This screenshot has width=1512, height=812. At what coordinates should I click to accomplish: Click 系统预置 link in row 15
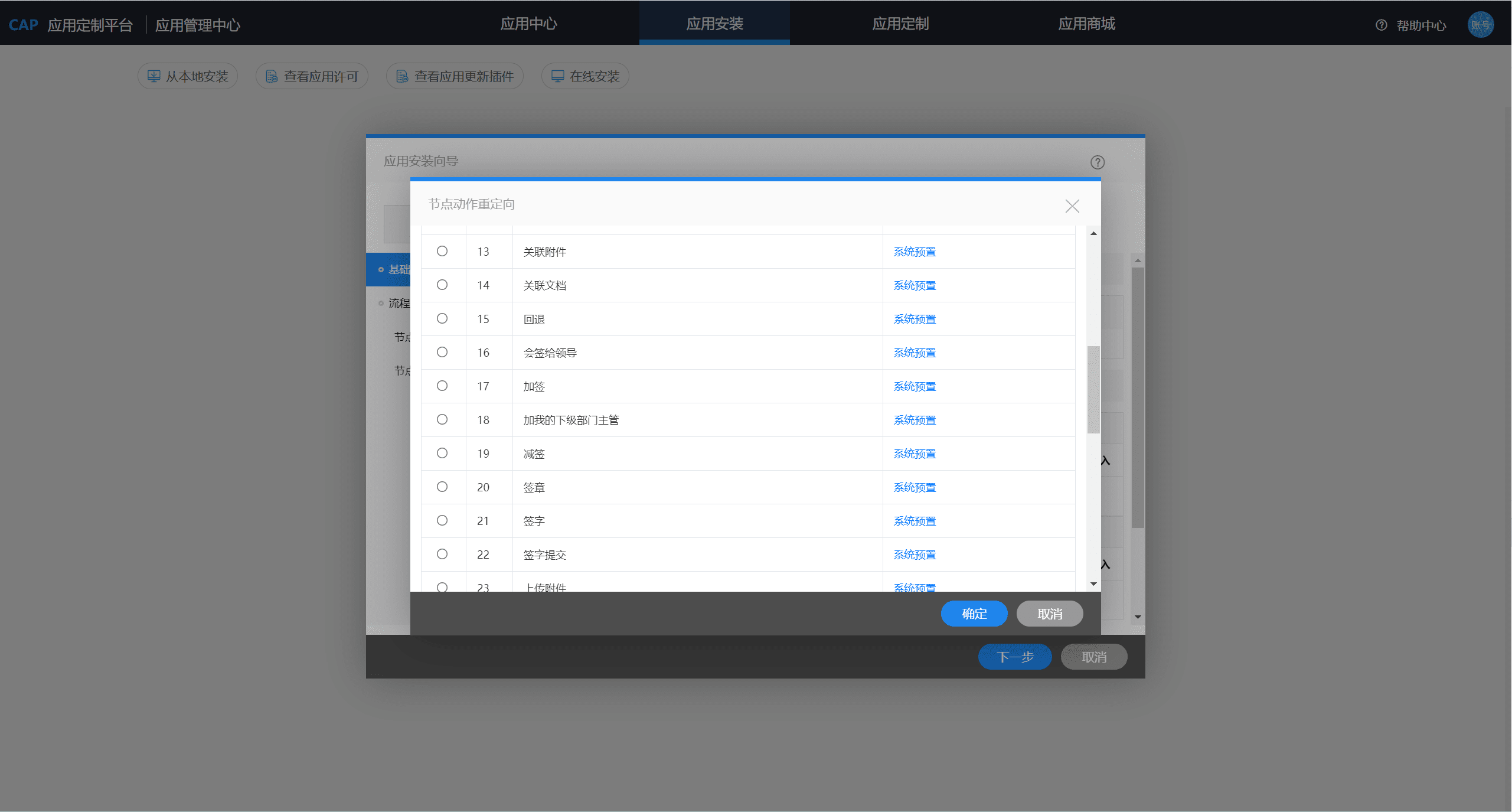[x=915, y=319]
